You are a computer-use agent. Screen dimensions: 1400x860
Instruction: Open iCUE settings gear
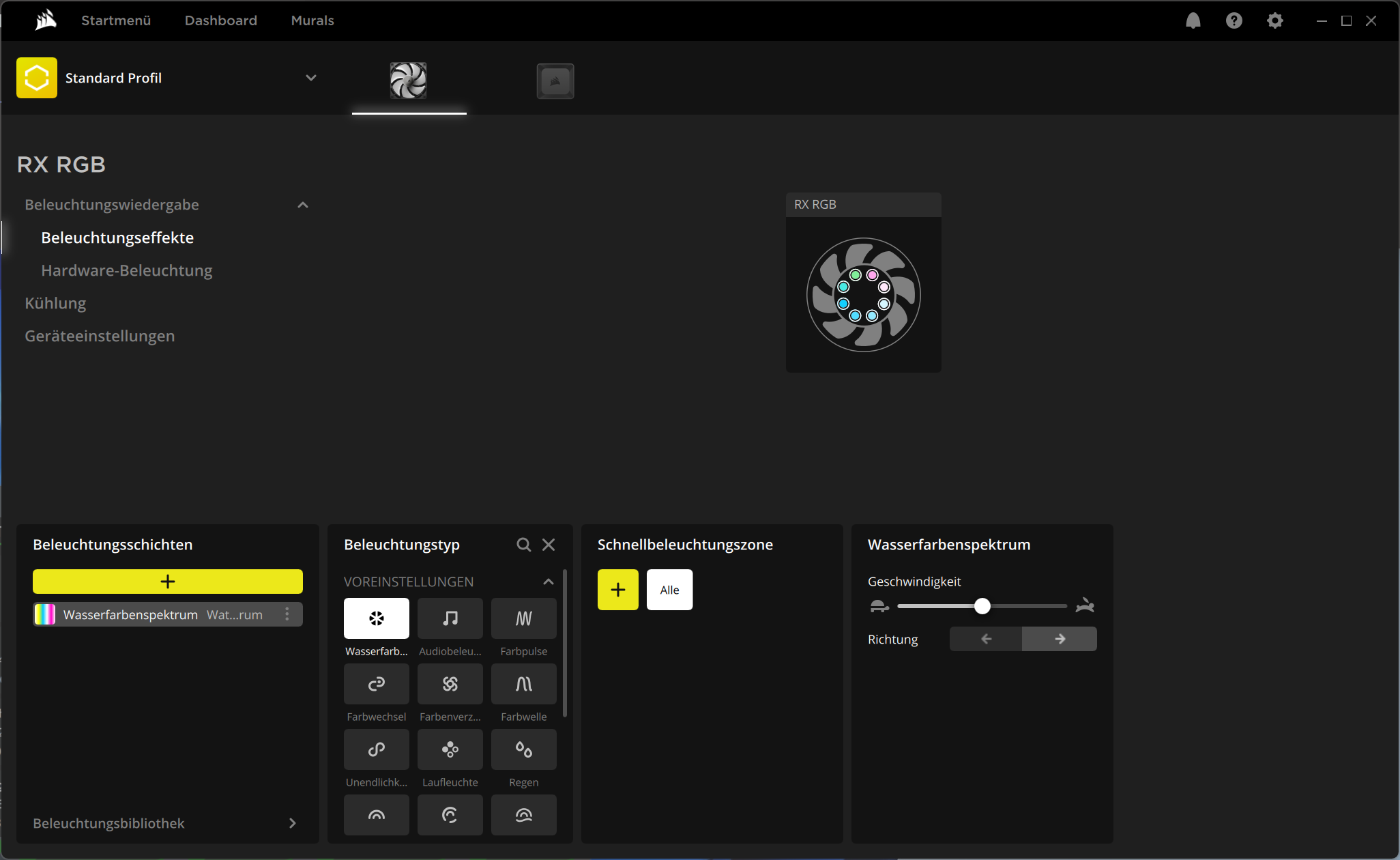pyautogui.click(x=1274, y=20)
